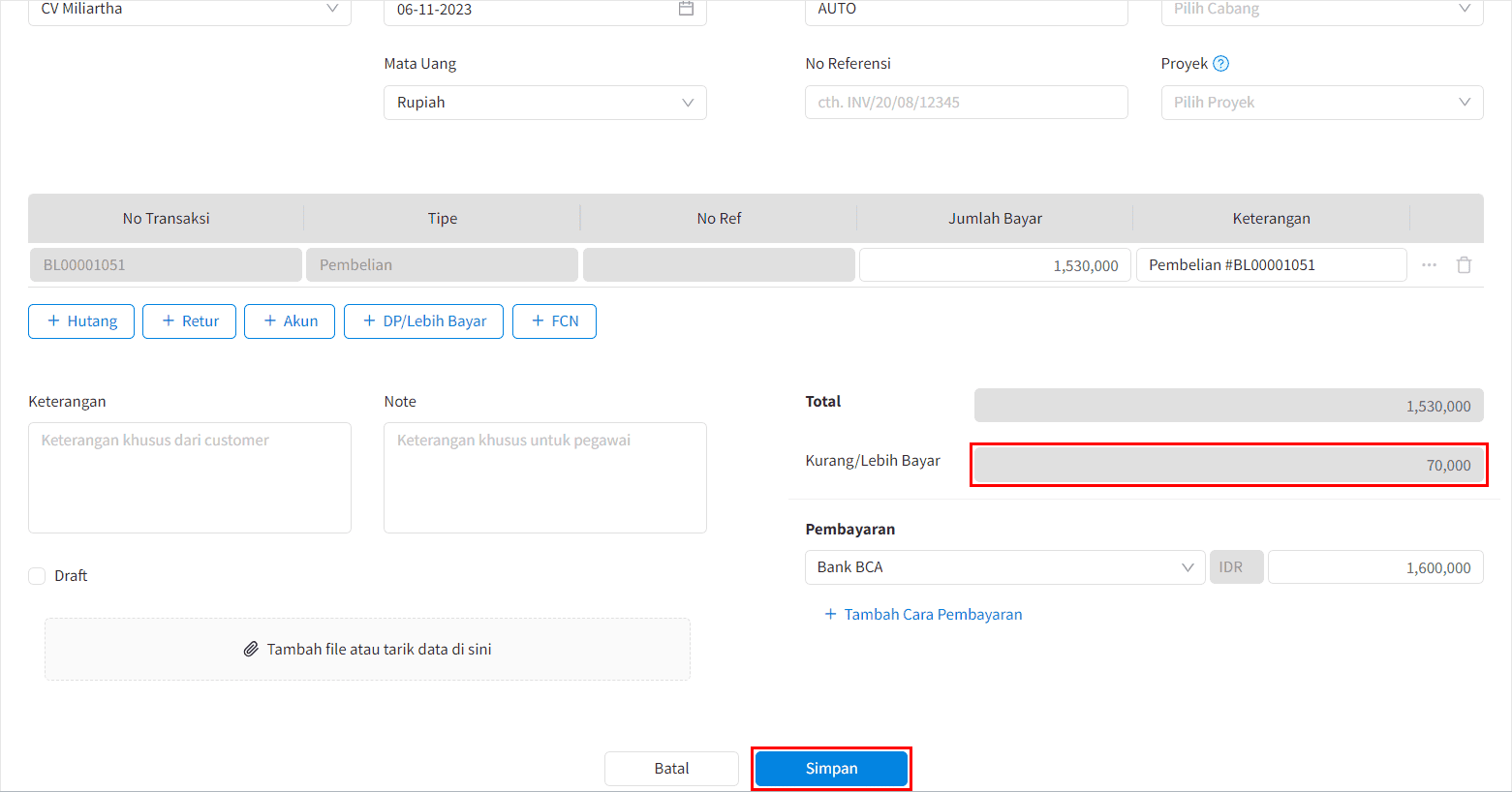Click the Tambah file upload area

coord(367,650)
